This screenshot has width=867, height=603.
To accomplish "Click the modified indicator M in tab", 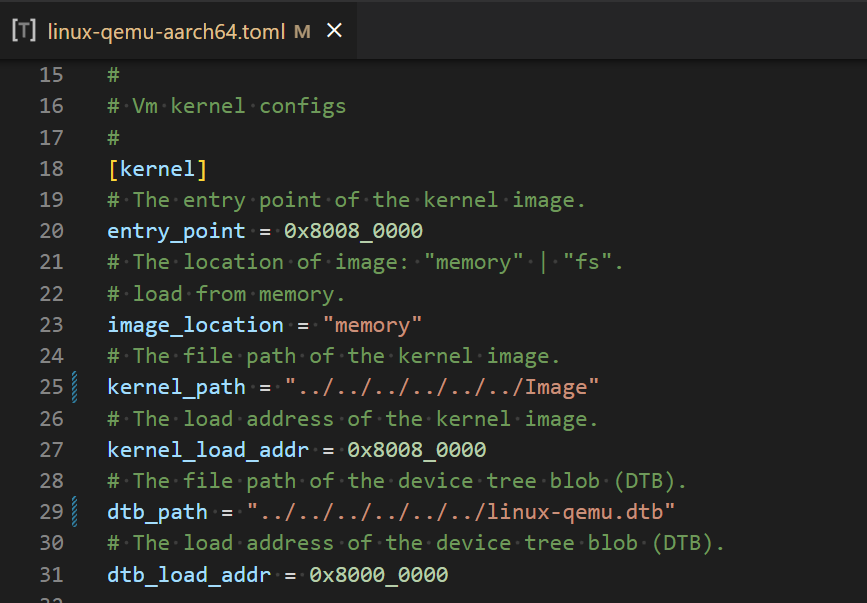I will (302, 32).
